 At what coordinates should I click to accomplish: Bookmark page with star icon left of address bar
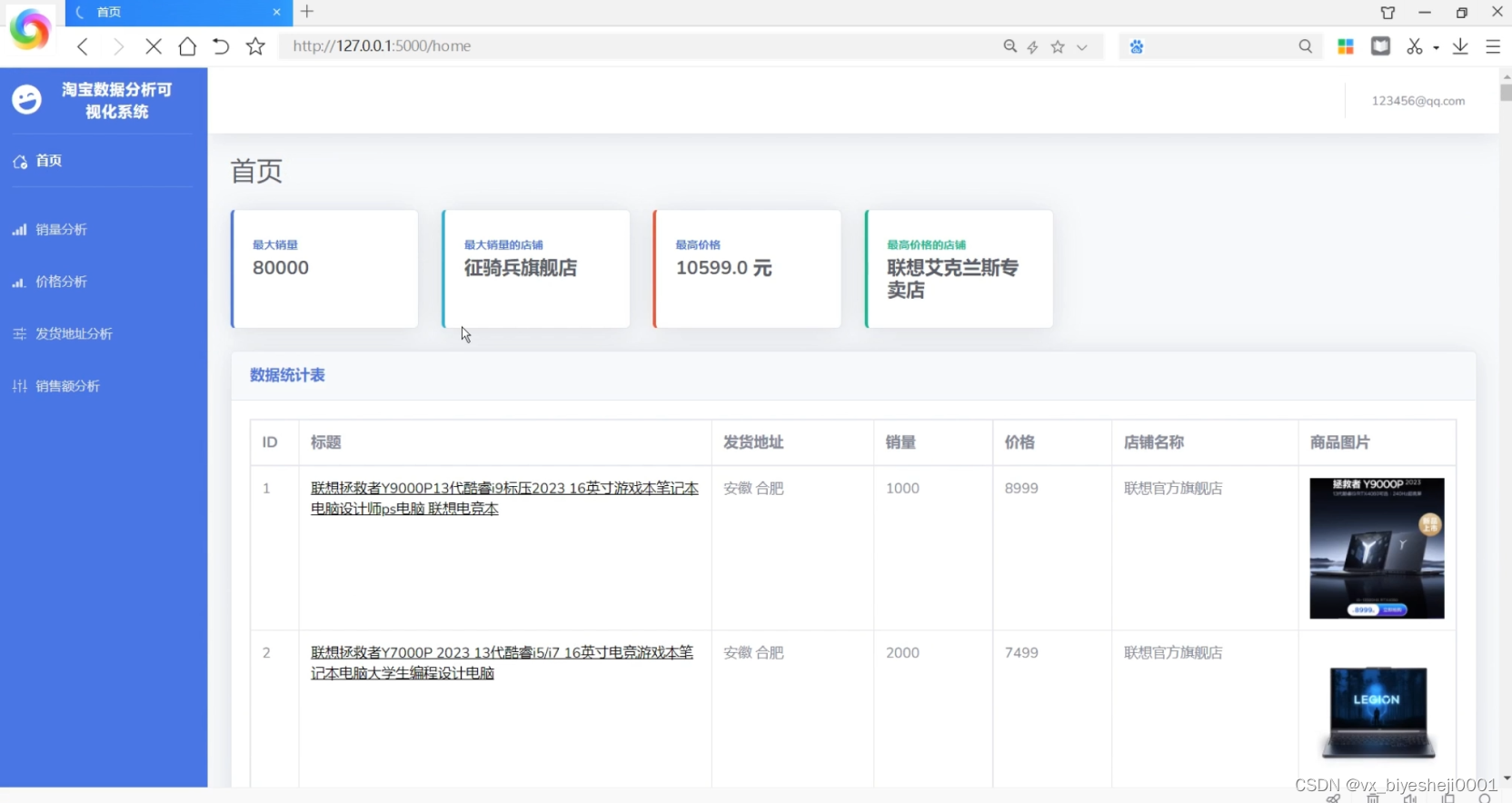click(255, 46)
